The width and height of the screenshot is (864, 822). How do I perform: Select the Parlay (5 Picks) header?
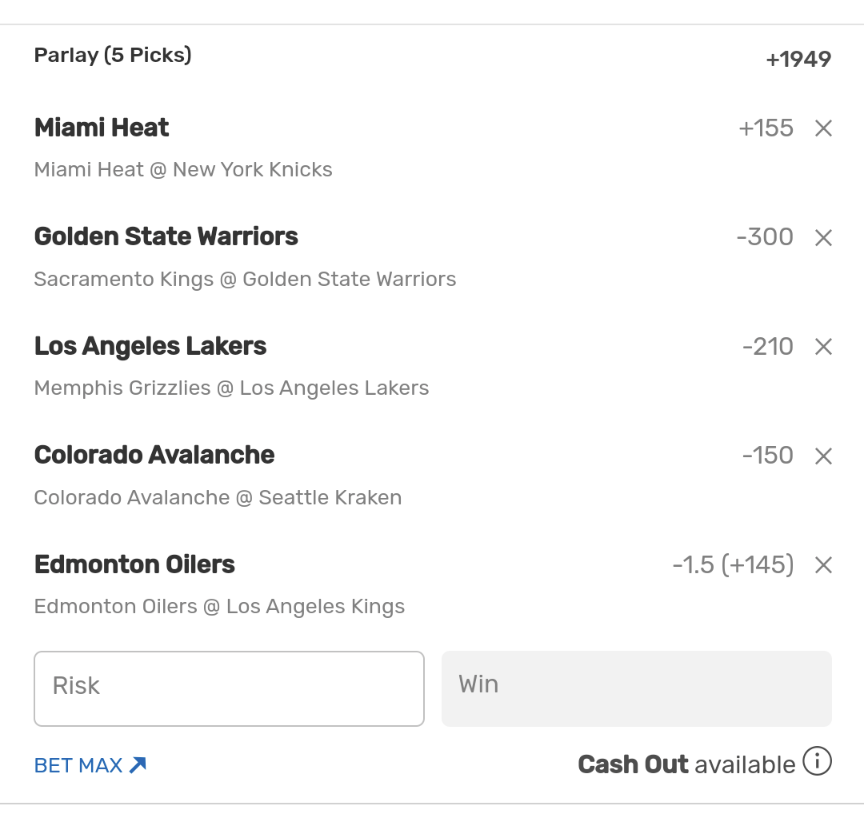click(113, 55)
